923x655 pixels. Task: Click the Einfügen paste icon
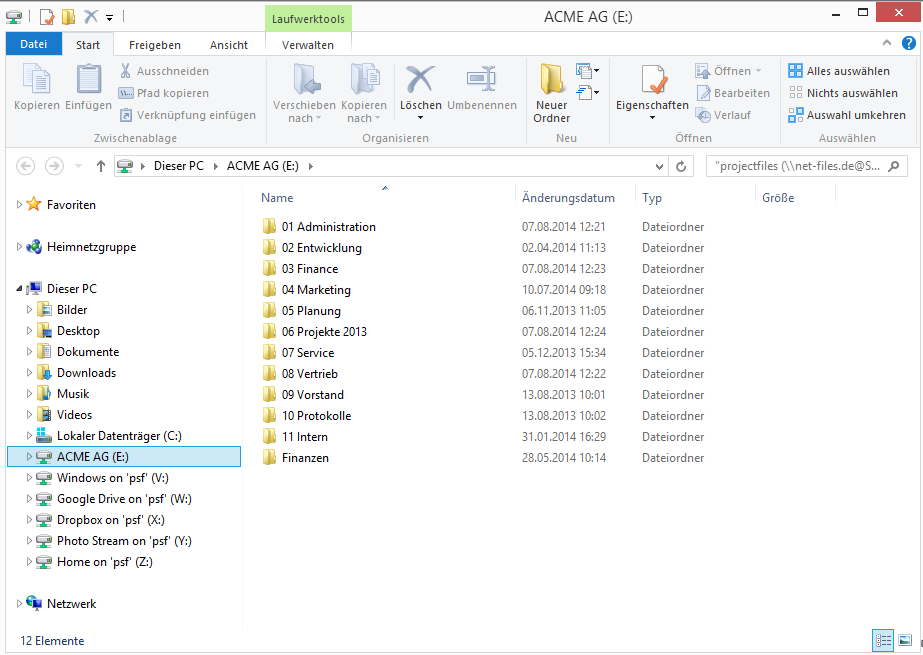88,79
